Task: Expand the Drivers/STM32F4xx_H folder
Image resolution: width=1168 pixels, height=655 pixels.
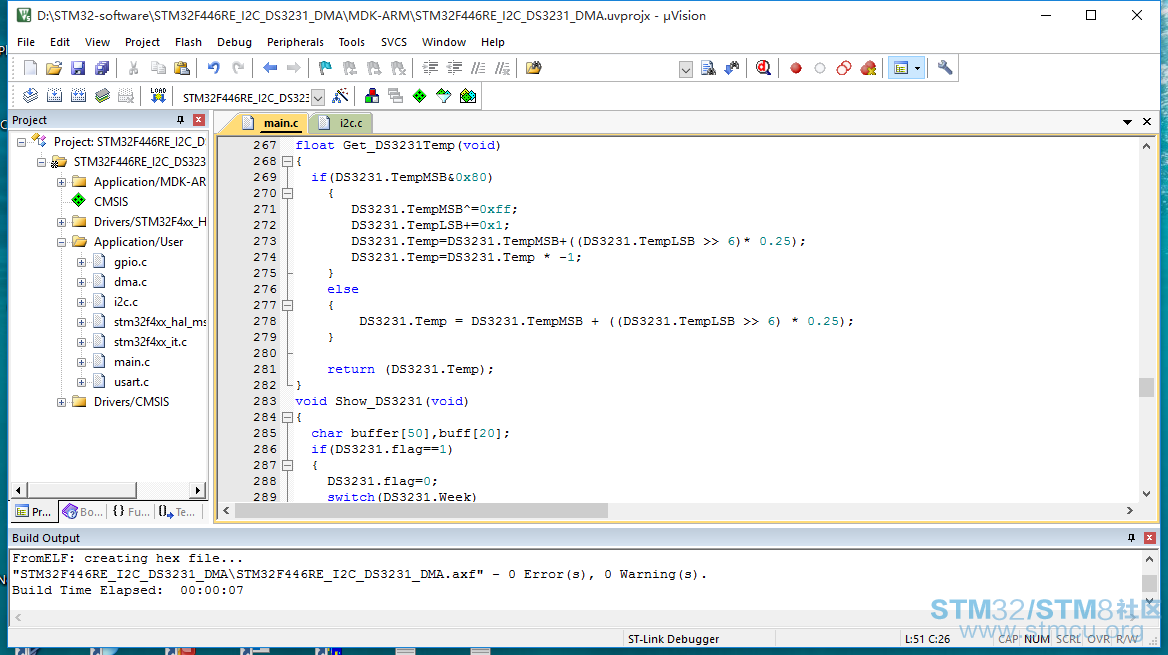Action: coord(62,222)
